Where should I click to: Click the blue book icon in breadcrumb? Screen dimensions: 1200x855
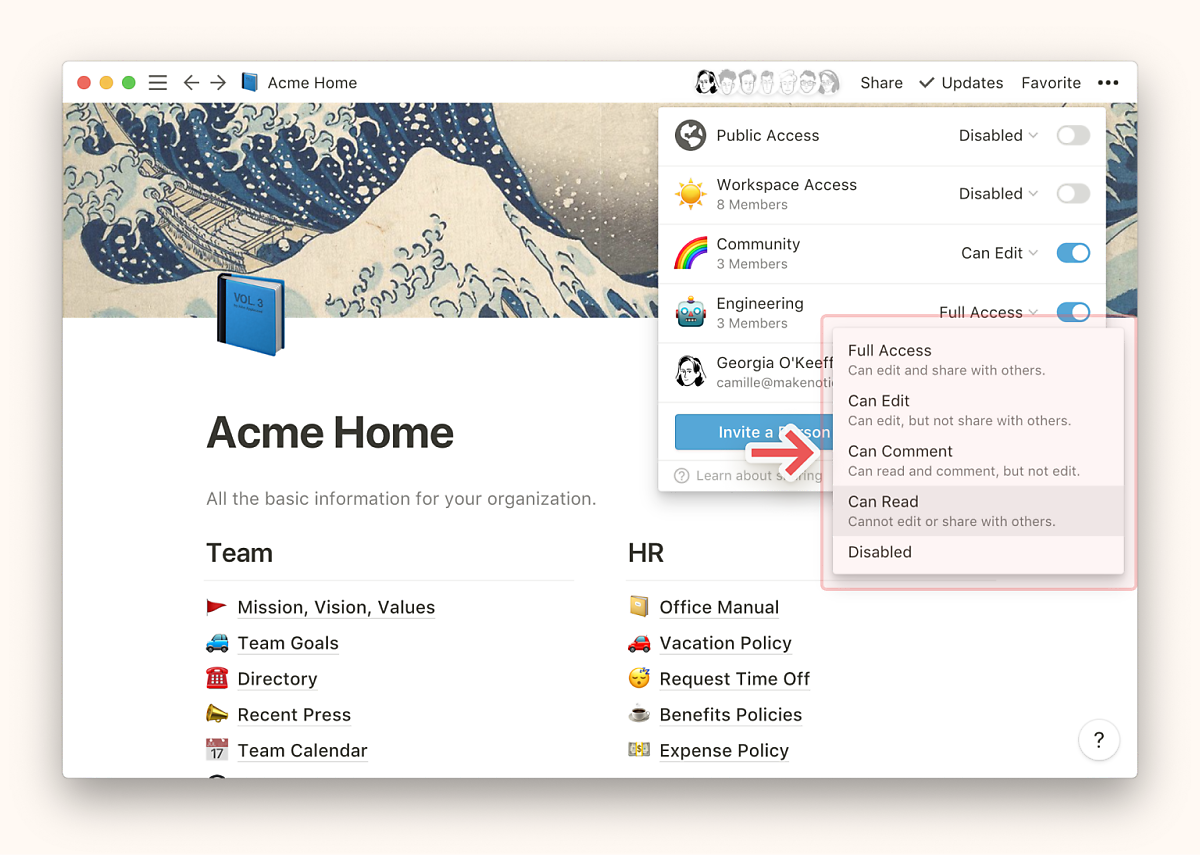pyautogui.click(x=250, y=83)
